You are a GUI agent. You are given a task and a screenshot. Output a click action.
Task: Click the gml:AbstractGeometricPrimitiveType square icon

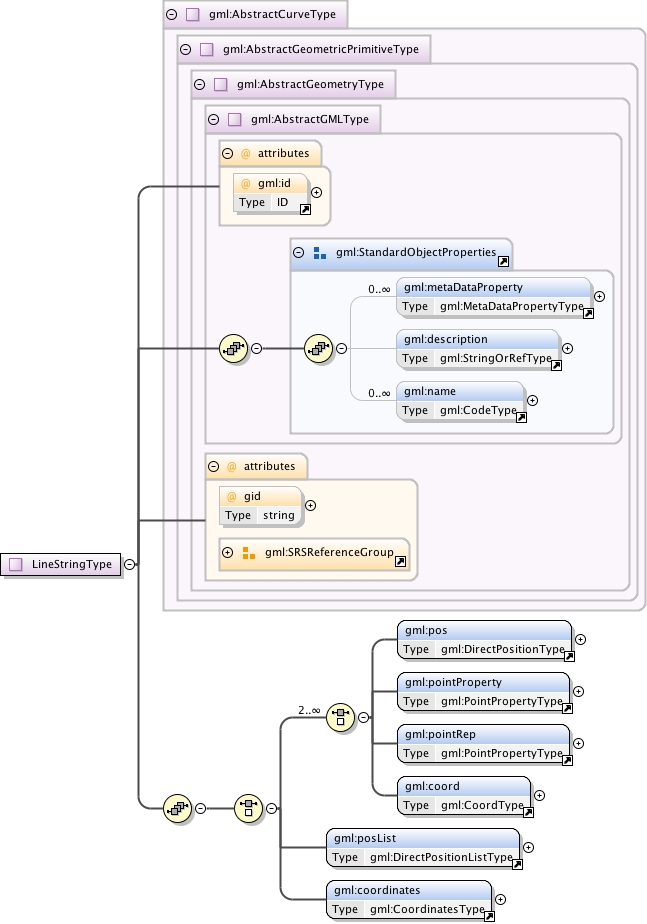[207, 50]
